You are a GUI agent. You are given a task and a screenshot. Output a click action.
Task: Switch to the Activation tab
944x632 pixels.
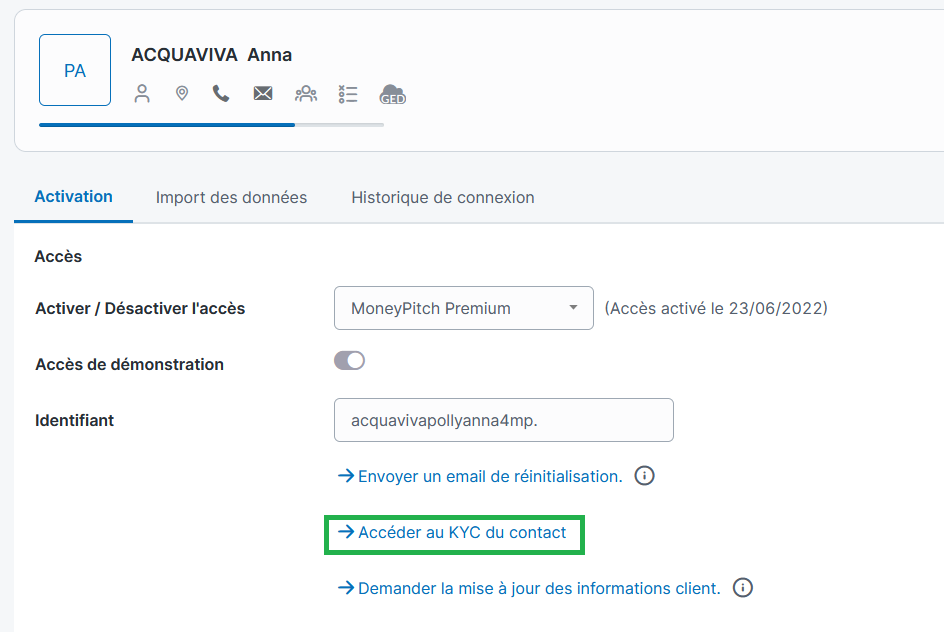73,197
